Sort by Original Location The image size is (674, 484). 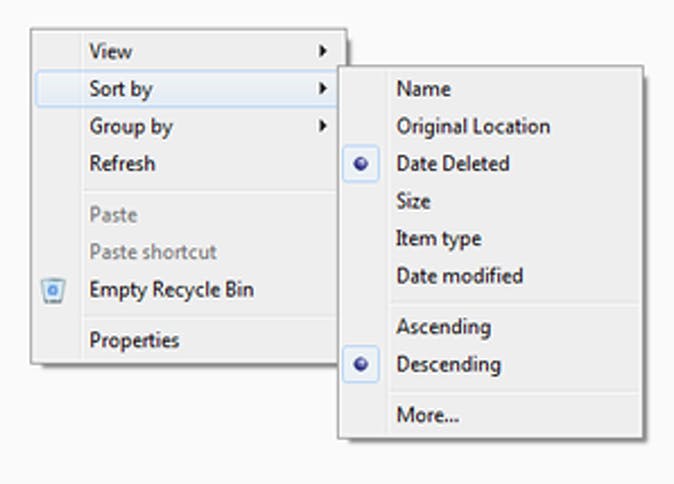pos(473,126)
